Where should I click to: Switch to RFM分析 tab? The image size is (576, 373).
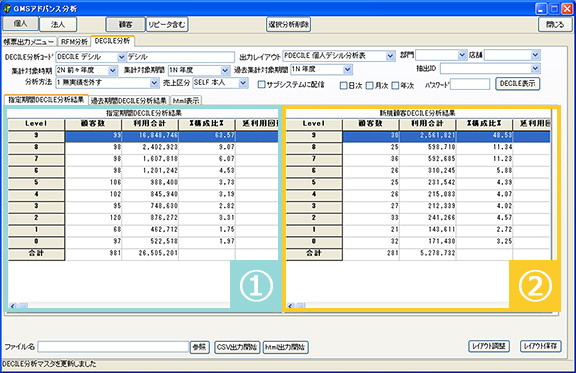click(x=74, y=42)
